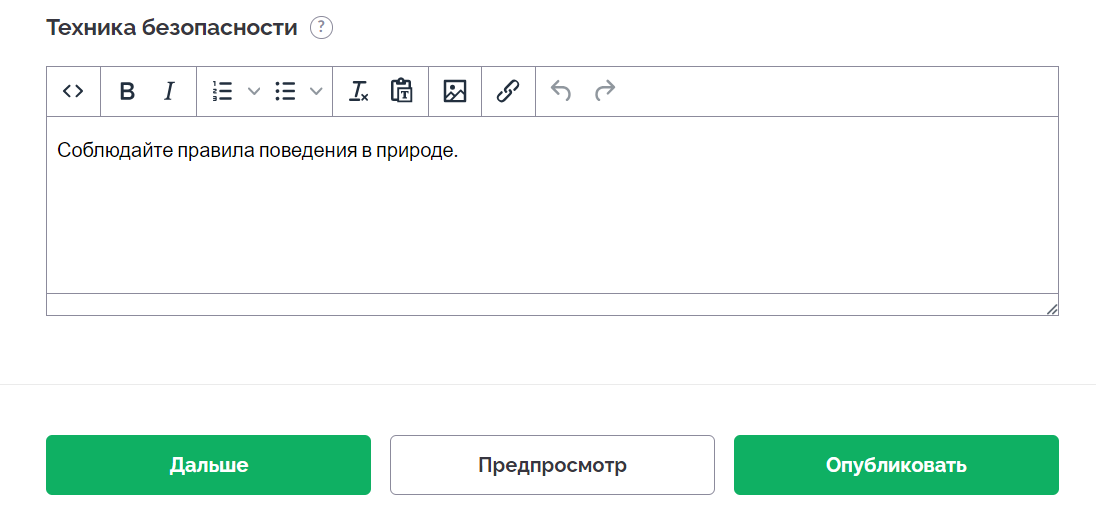
Task: Redo the last undone edit
Action: [x=605, y=92]
